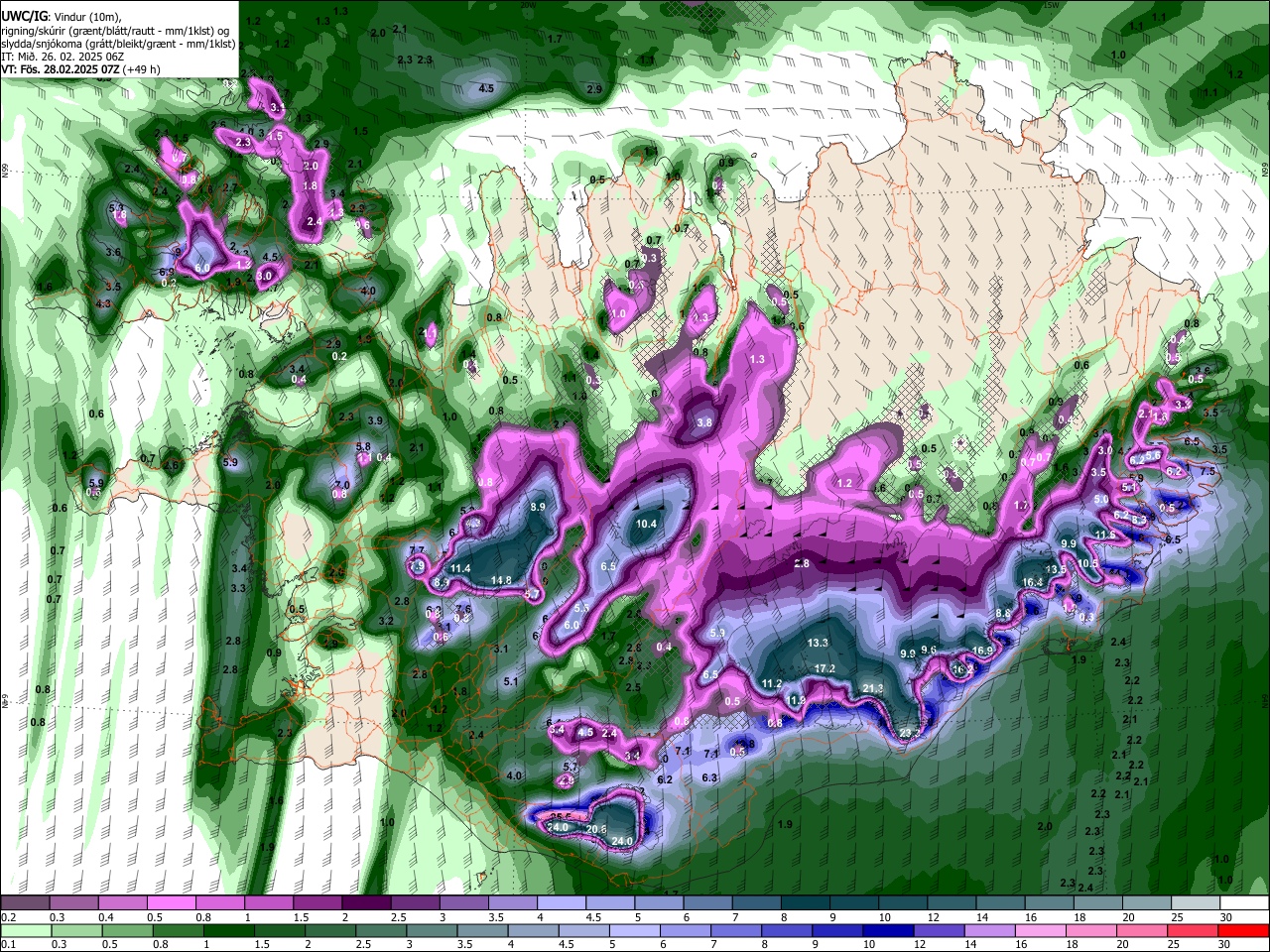Click the '17.2' precipitation value on the map
The width and height of the screenshot is (1270, 952).
(x=825, y=669)
